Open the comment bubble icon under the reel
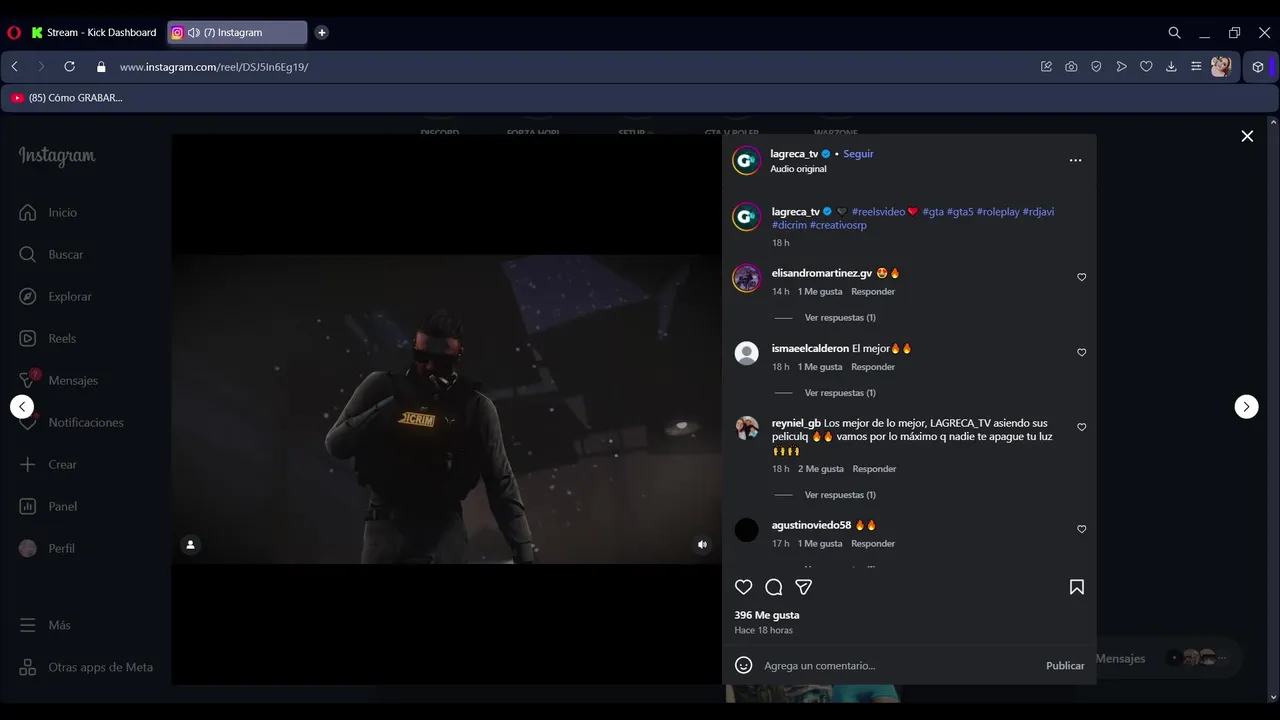 coord(773,587)
